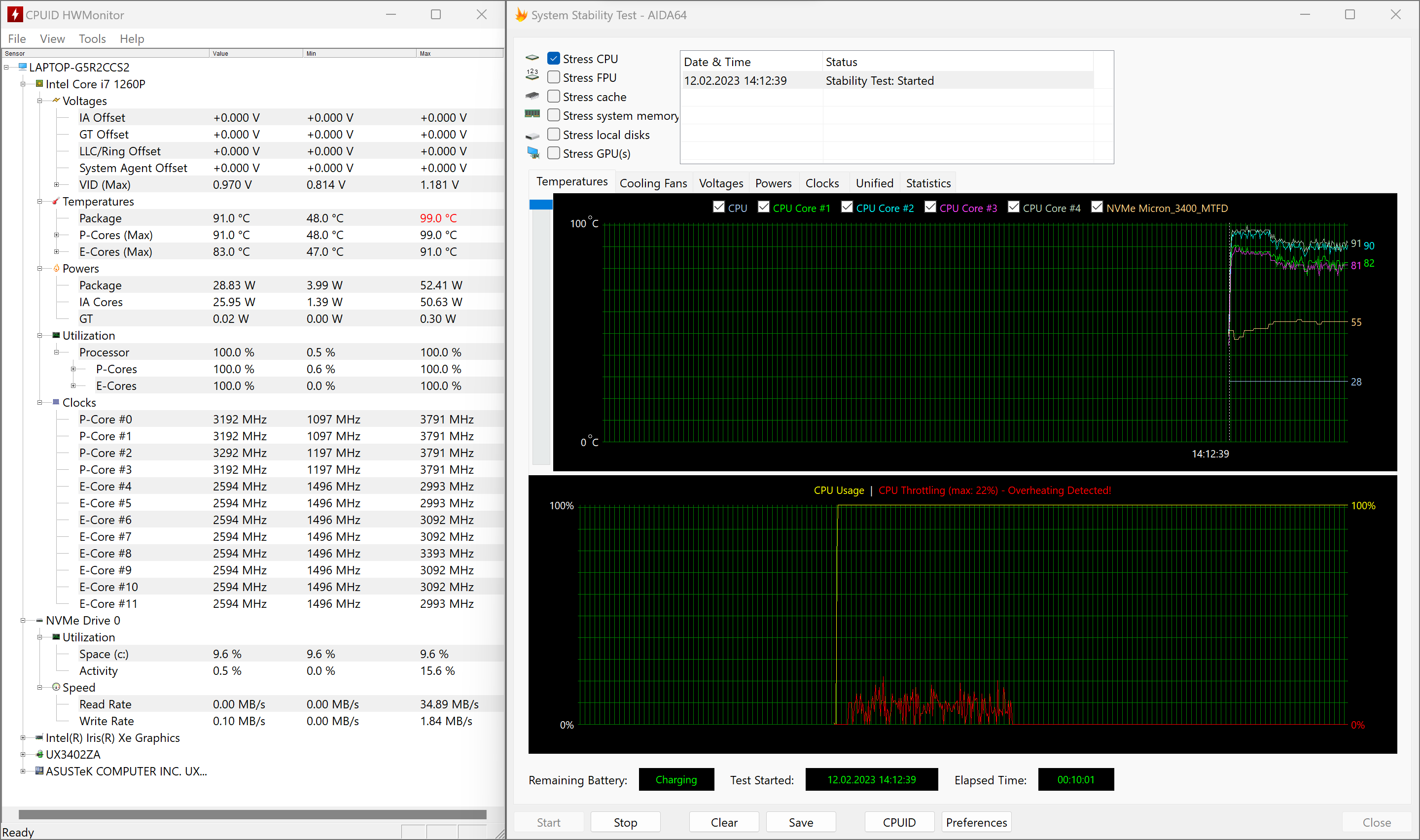
Task: Click the horizontal scrollbar in HWMonitor
Action: [252, 814]
